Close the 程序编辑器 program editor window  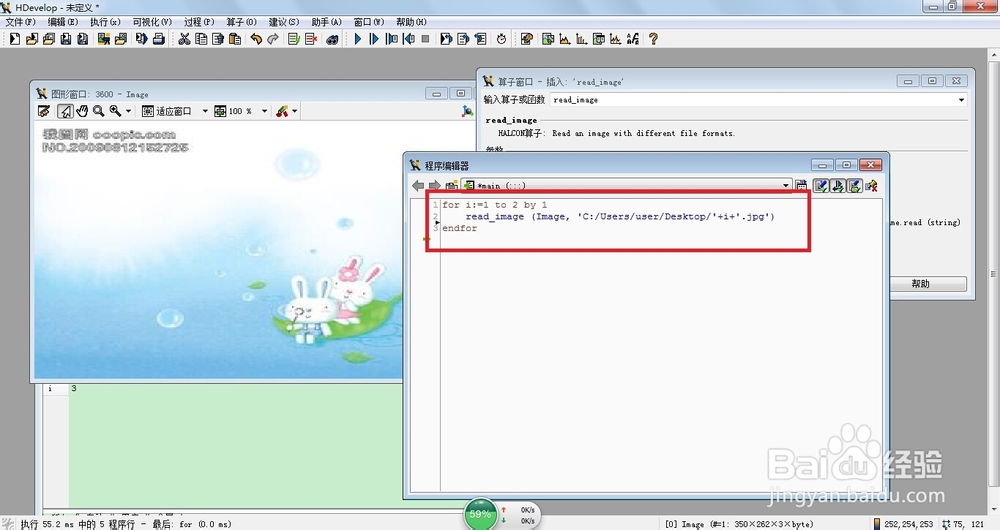click(x=871, y=165)
